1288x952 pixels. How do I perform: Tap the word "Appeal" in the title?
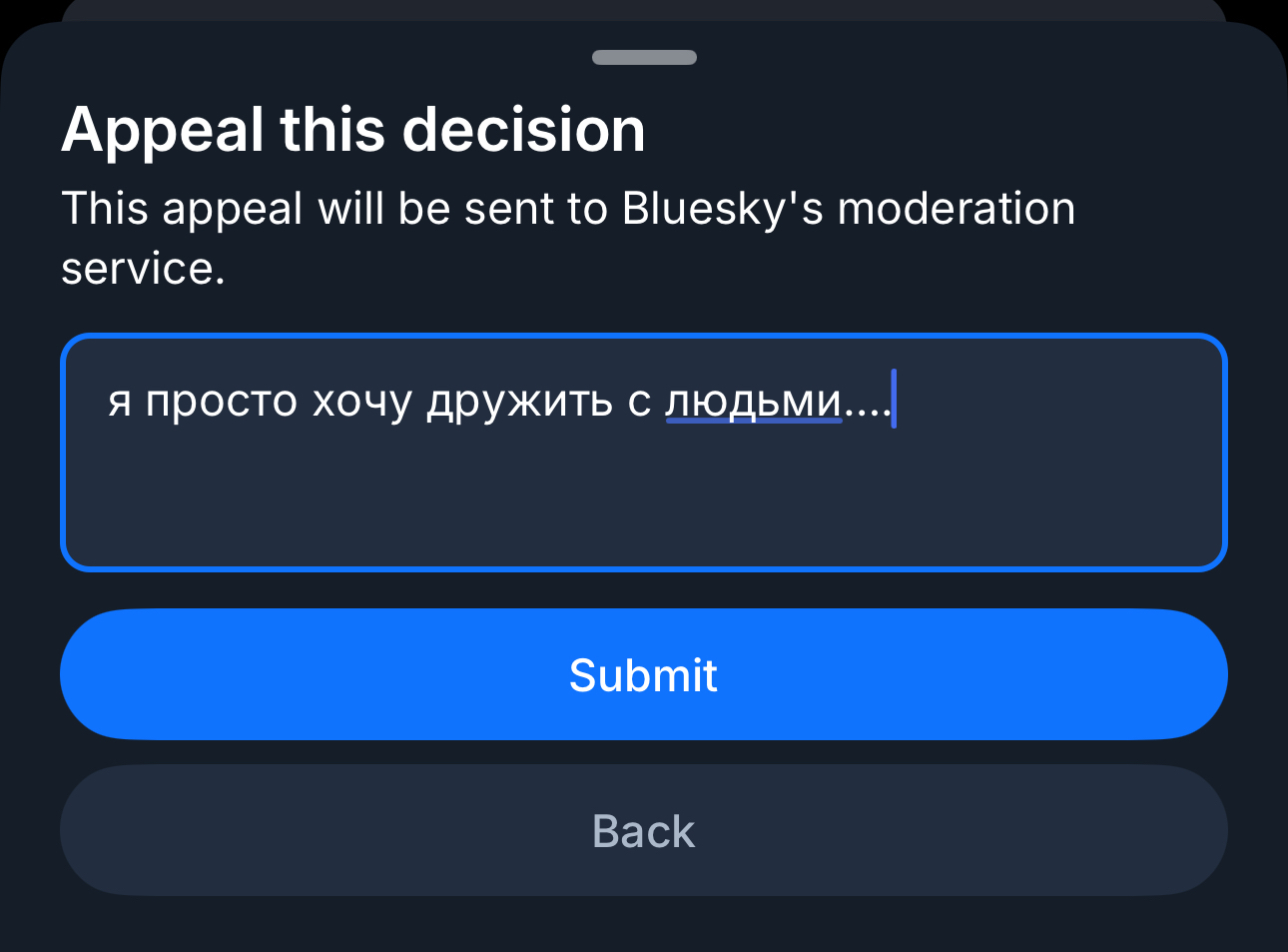(x=163, y=131)
